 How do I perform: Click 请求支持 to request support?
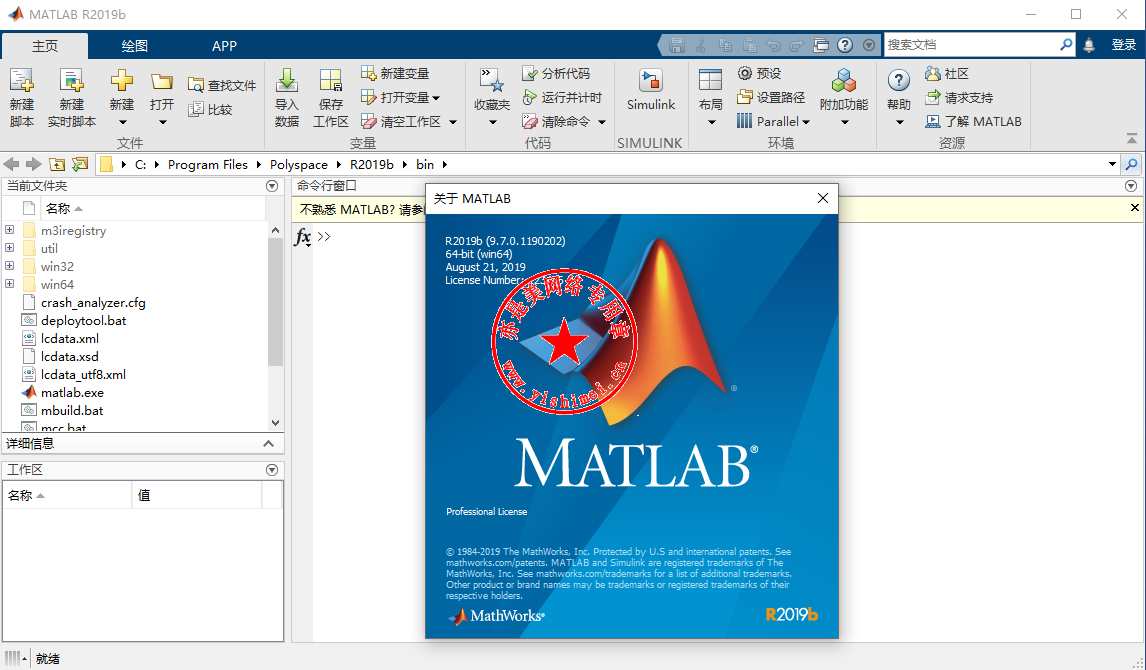tap(959, 97)
